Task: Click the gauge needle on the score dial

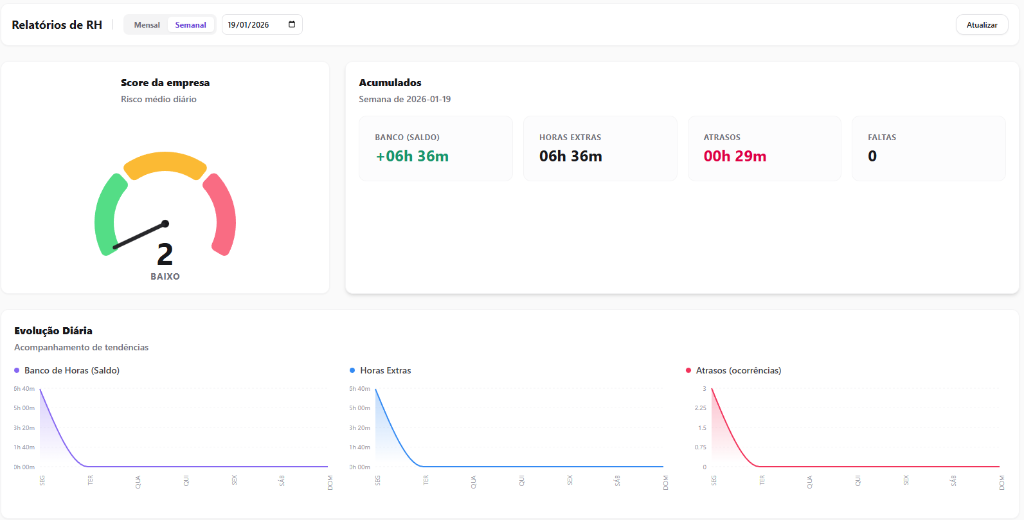Action: click(140, 235)
